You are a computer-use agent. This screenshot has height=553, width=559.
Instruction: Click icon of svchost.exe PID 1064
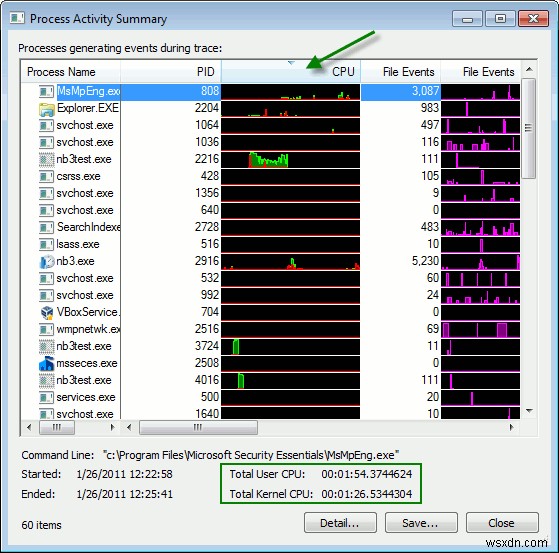click(x=46, y=126)
